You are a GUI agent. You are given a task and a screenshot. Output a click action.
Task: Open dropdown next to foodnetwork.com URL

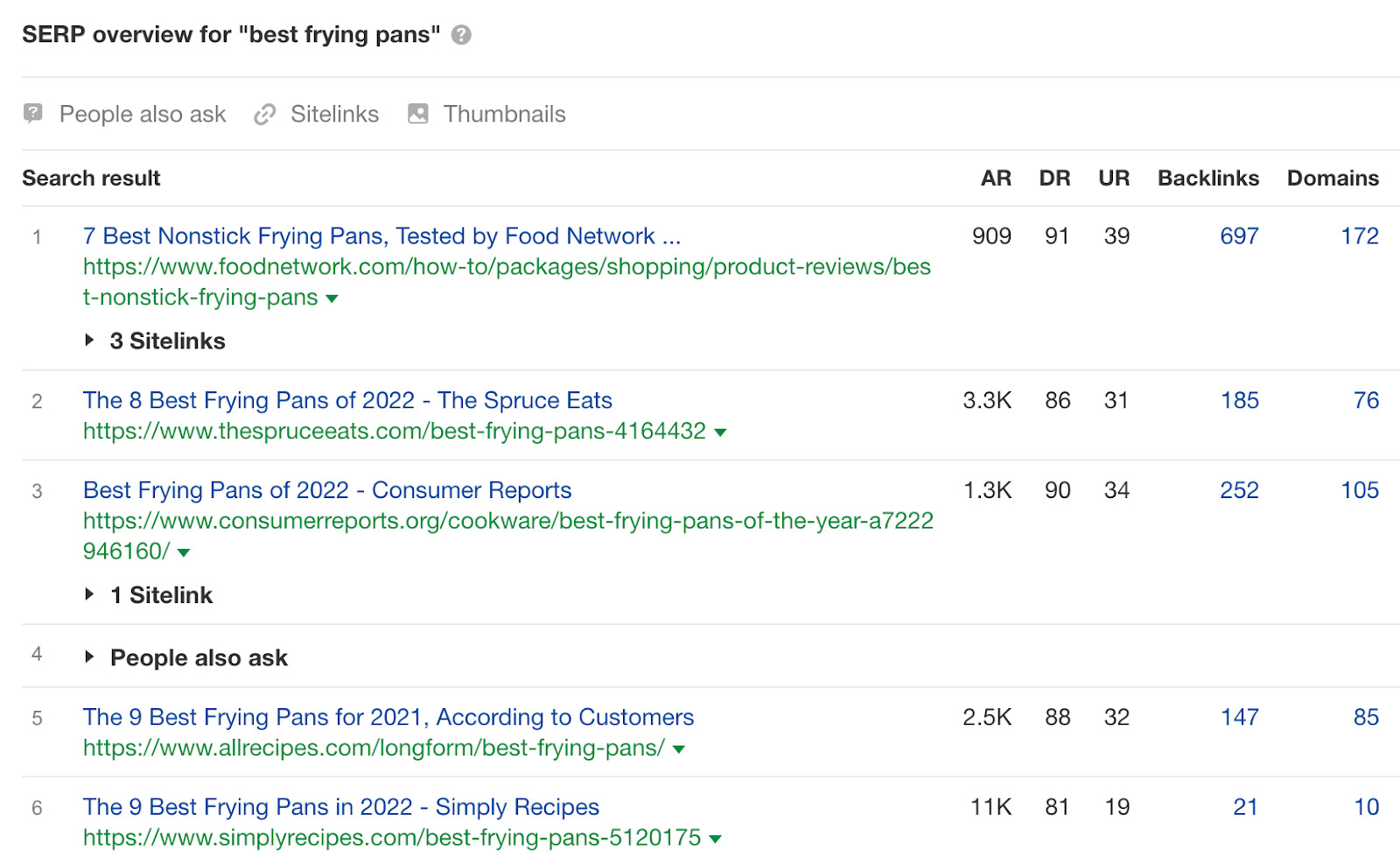click(x=332, y=299)
